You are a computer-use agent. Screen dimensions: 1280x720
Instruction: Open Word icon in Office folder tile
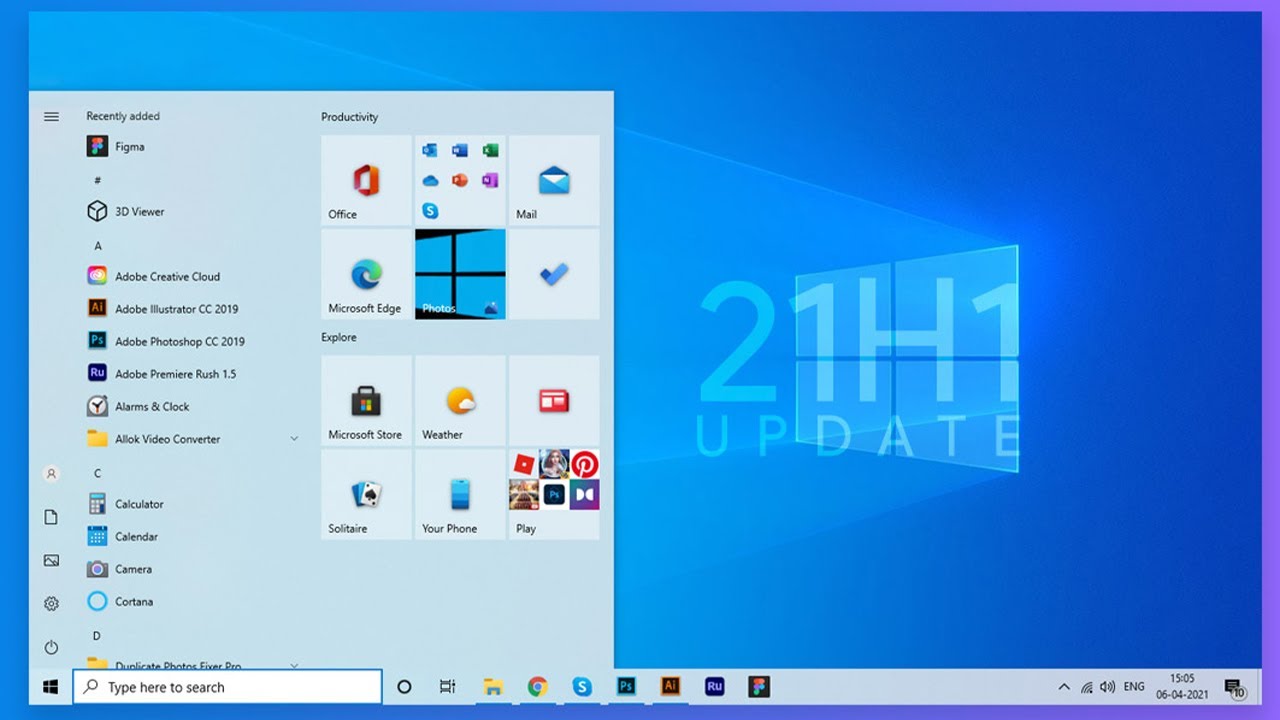click(x=460, y=150)
